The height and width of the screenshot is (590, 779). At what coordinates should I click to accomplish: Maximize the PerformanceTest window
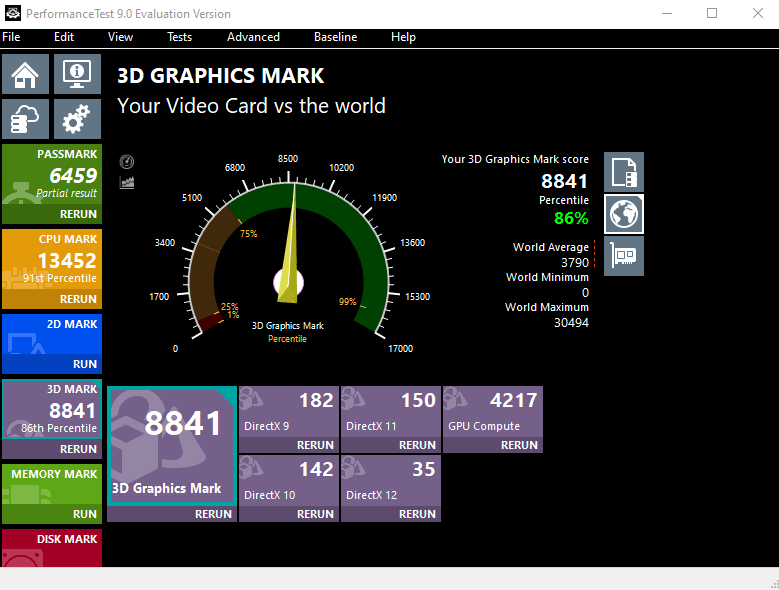click(x=712, y=13)
